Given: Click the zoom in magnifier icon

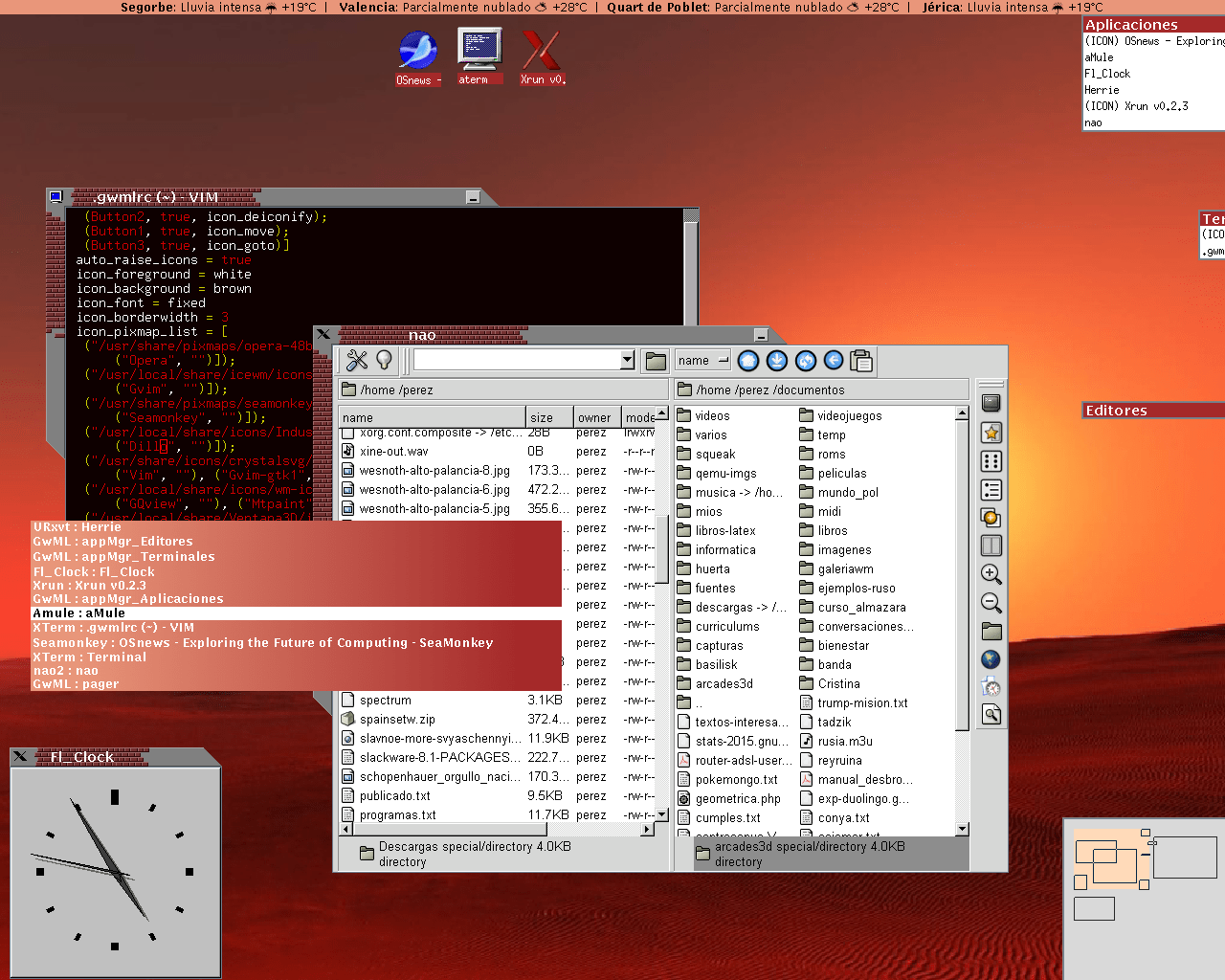Looking at the screenshot, I should point(991,574).
